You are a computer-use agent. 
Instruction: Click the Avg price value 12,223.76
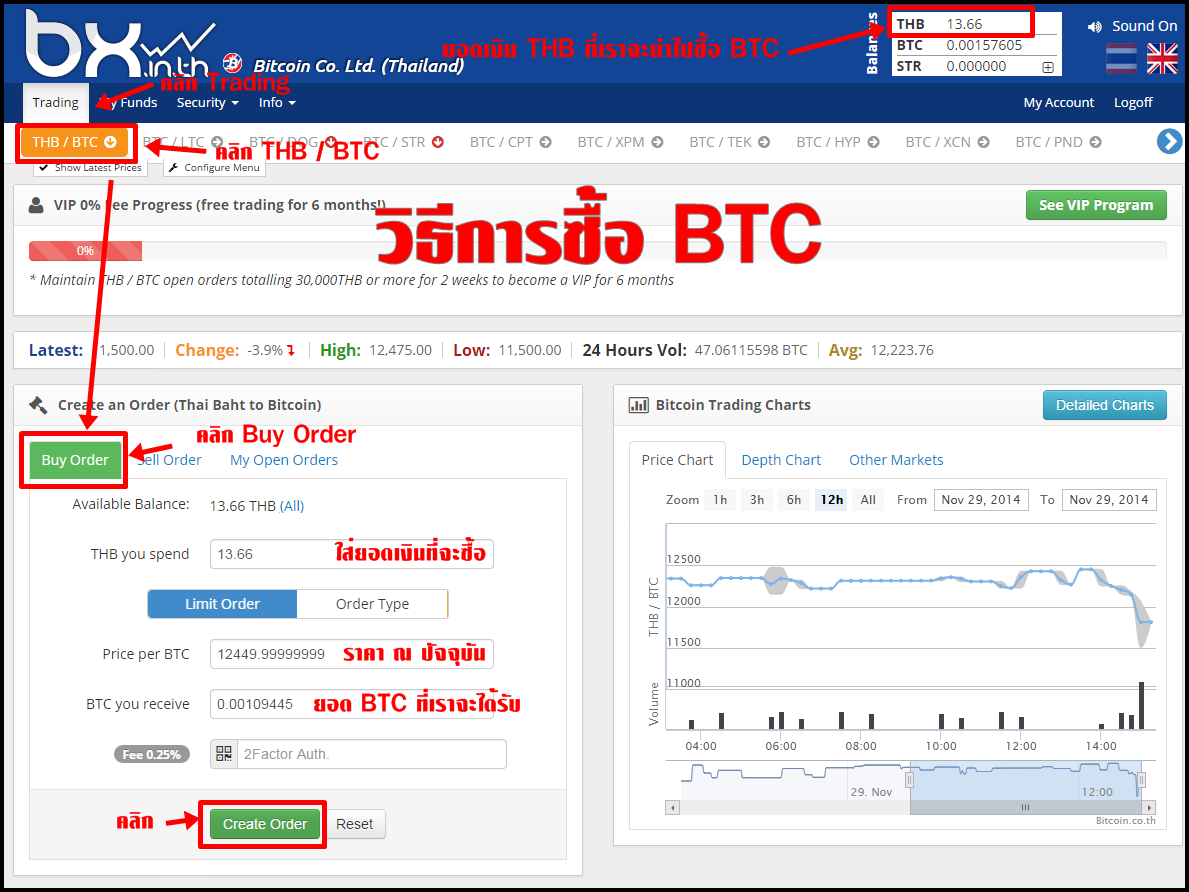click(902, 350)
